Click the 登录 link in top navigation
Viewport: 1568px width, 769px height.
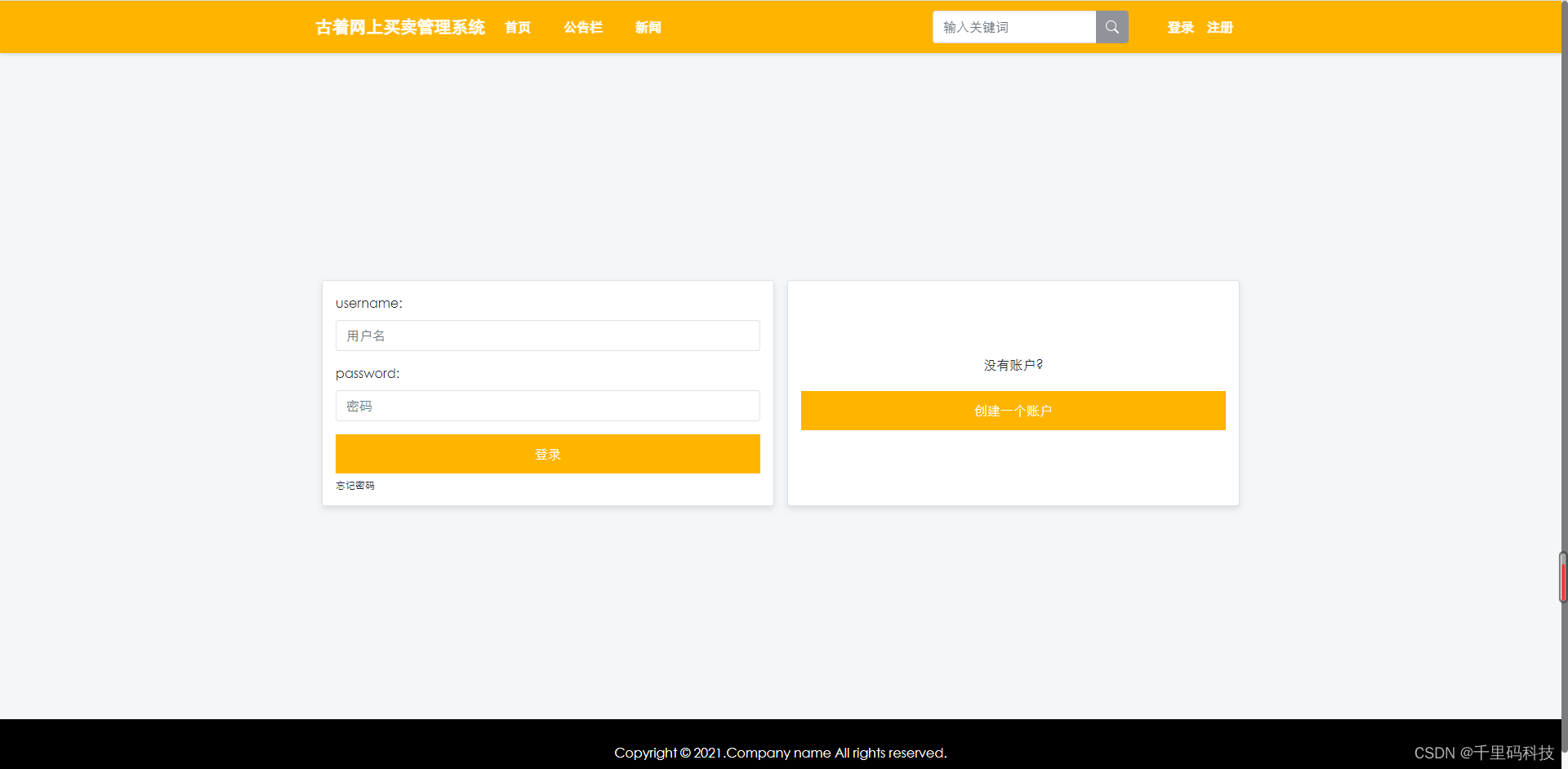1181,27
